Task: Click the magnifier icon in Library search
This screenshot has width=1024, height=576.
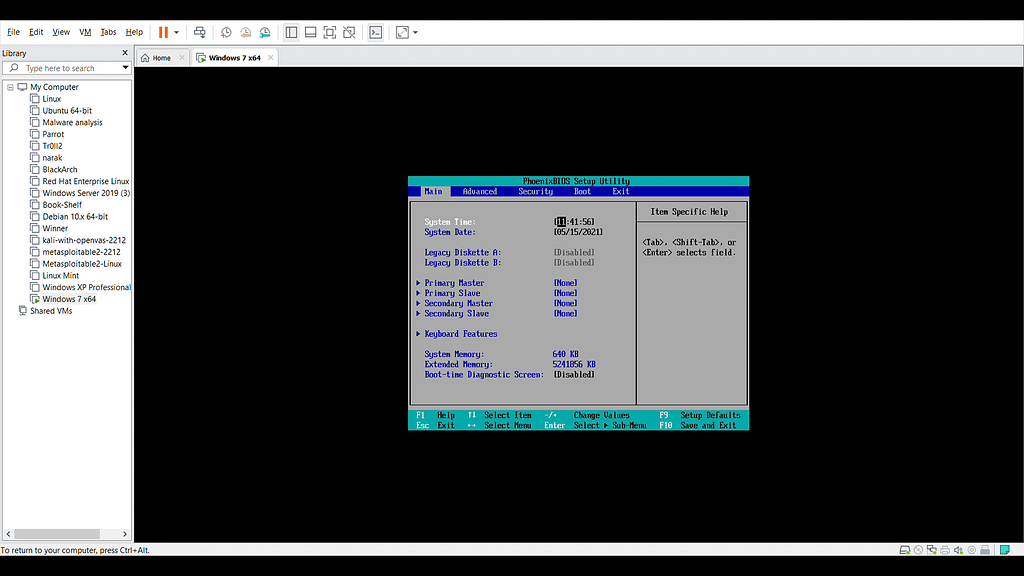Action: pos(14,68)
